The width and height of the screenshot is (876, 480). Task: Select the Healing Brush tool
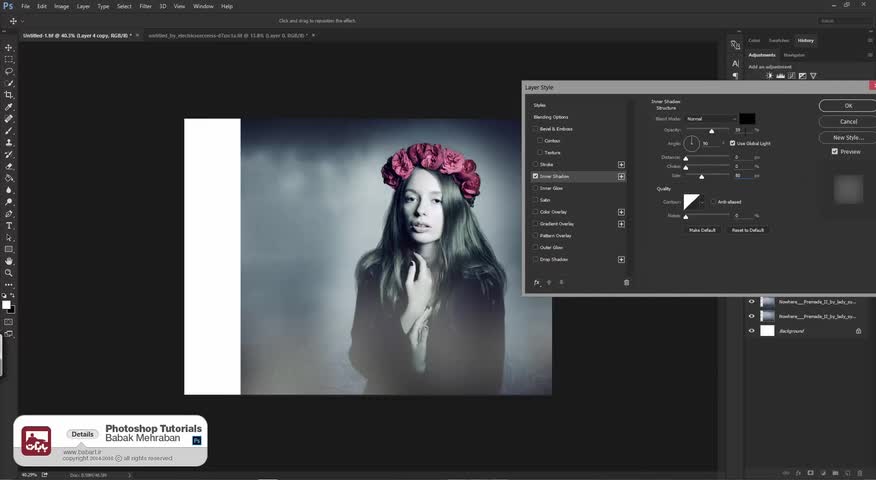[x=9, y=119]
